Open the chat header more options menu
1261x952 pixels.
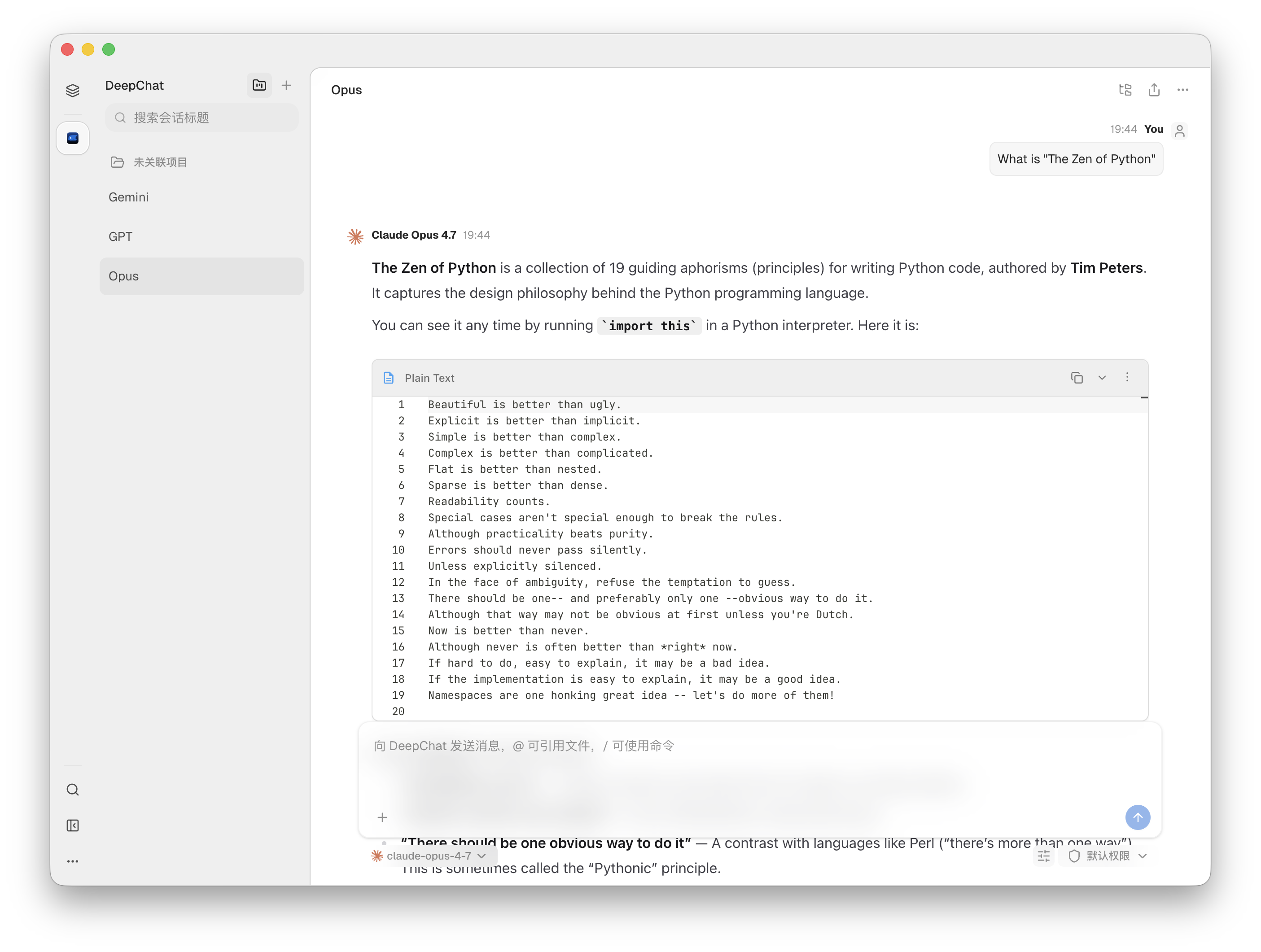coord(1183,89)
